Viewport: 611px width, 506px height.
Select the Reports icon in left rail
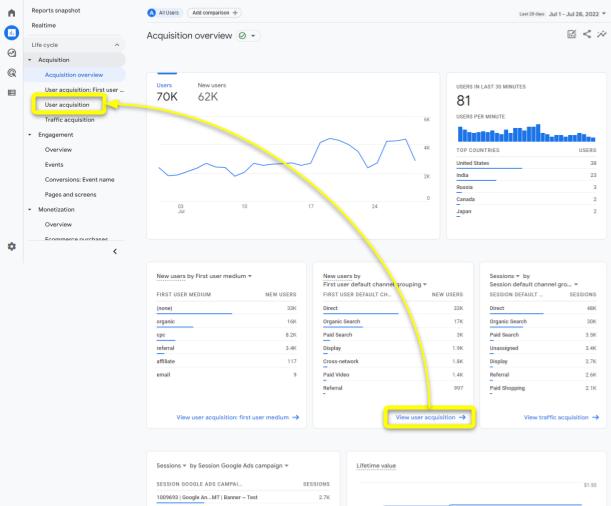pyautogui.click(x=12, y=33)
